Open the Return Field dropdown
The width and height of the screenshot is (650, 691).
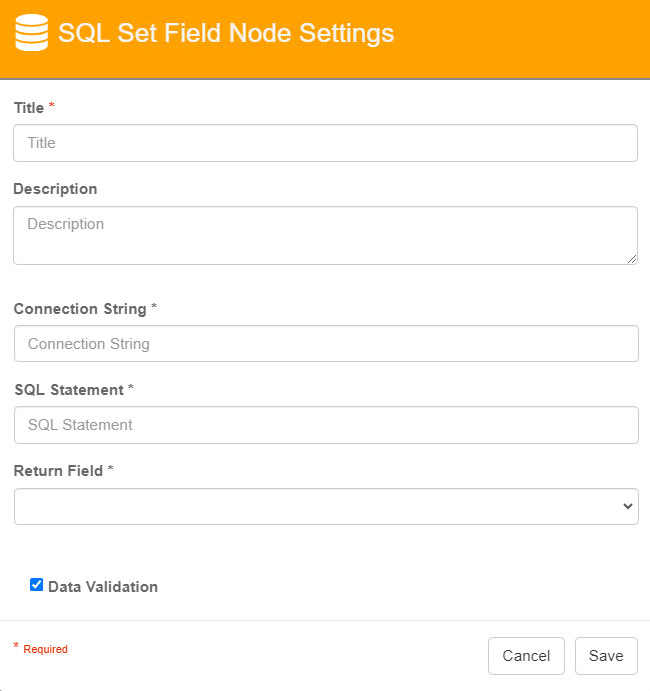326,506
